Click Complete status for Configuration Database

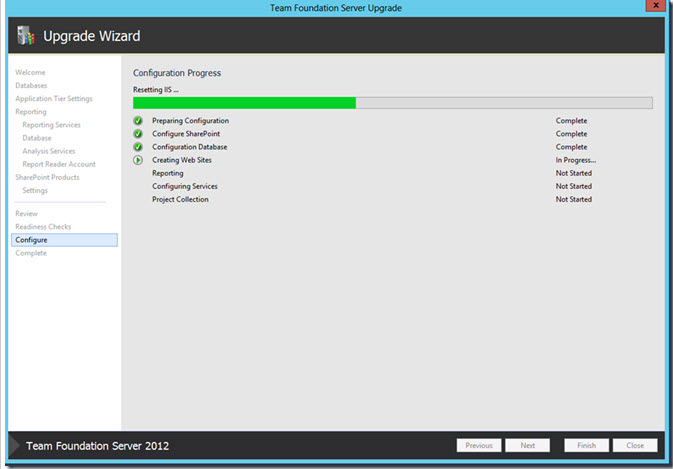tap(571, 147)
